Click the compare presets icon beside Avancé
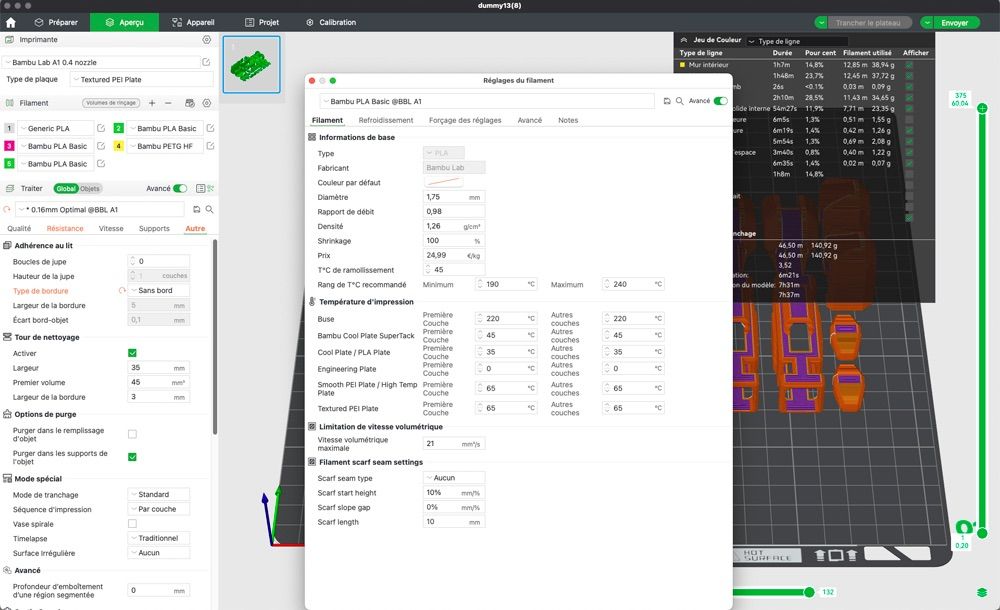This screenshot has width=1000, height=610. (210, 188)
